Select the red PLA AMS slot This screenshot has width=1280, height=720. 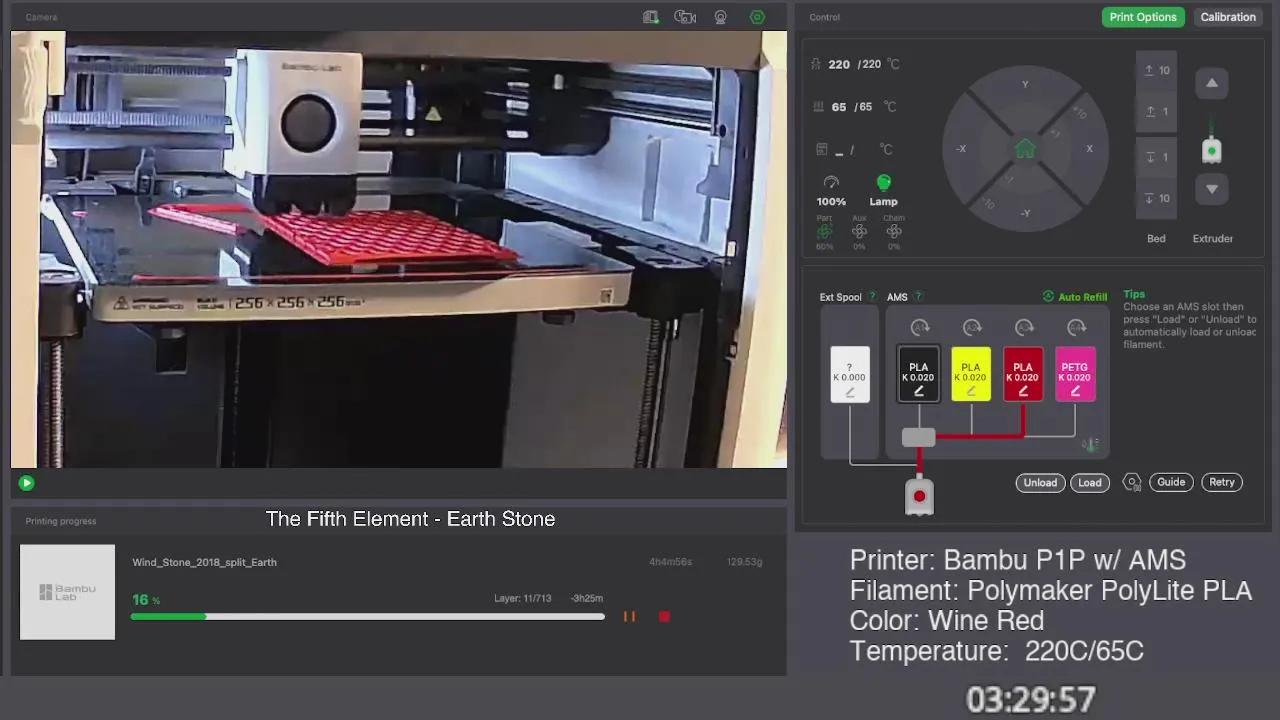click(1023, 375)
